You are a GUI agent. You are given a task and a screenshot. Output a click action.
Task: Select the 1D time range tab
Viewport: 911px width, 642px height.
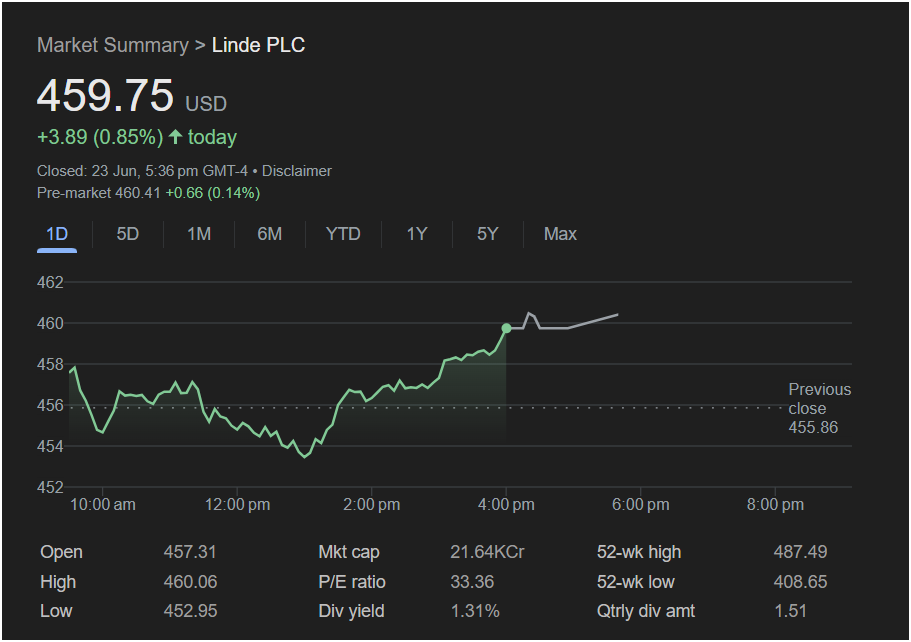pos(57,234)
